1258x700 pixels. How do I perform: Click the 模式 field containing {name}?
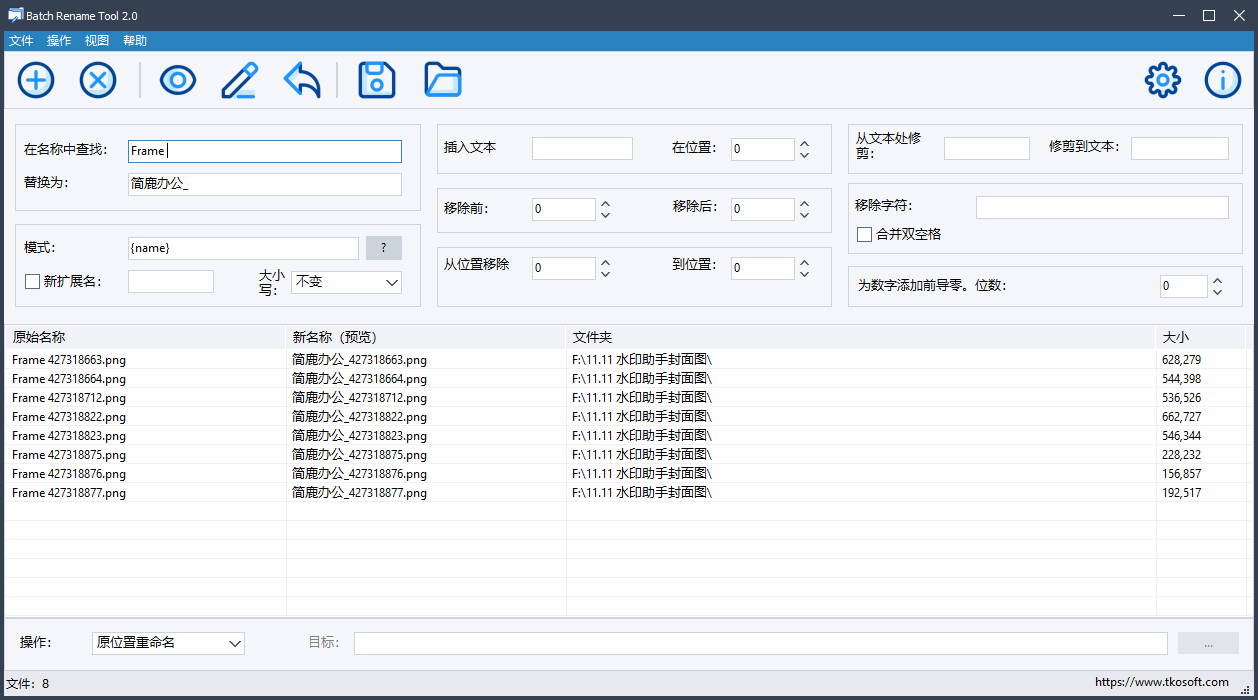tap(243, 248)
